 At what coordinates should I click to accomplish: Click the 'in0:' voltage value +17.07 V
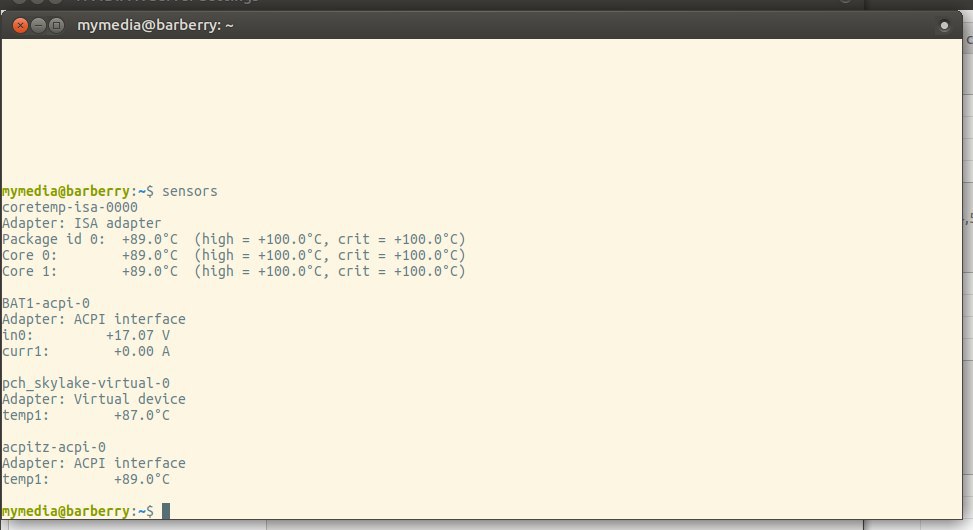[x=138, y=335]
